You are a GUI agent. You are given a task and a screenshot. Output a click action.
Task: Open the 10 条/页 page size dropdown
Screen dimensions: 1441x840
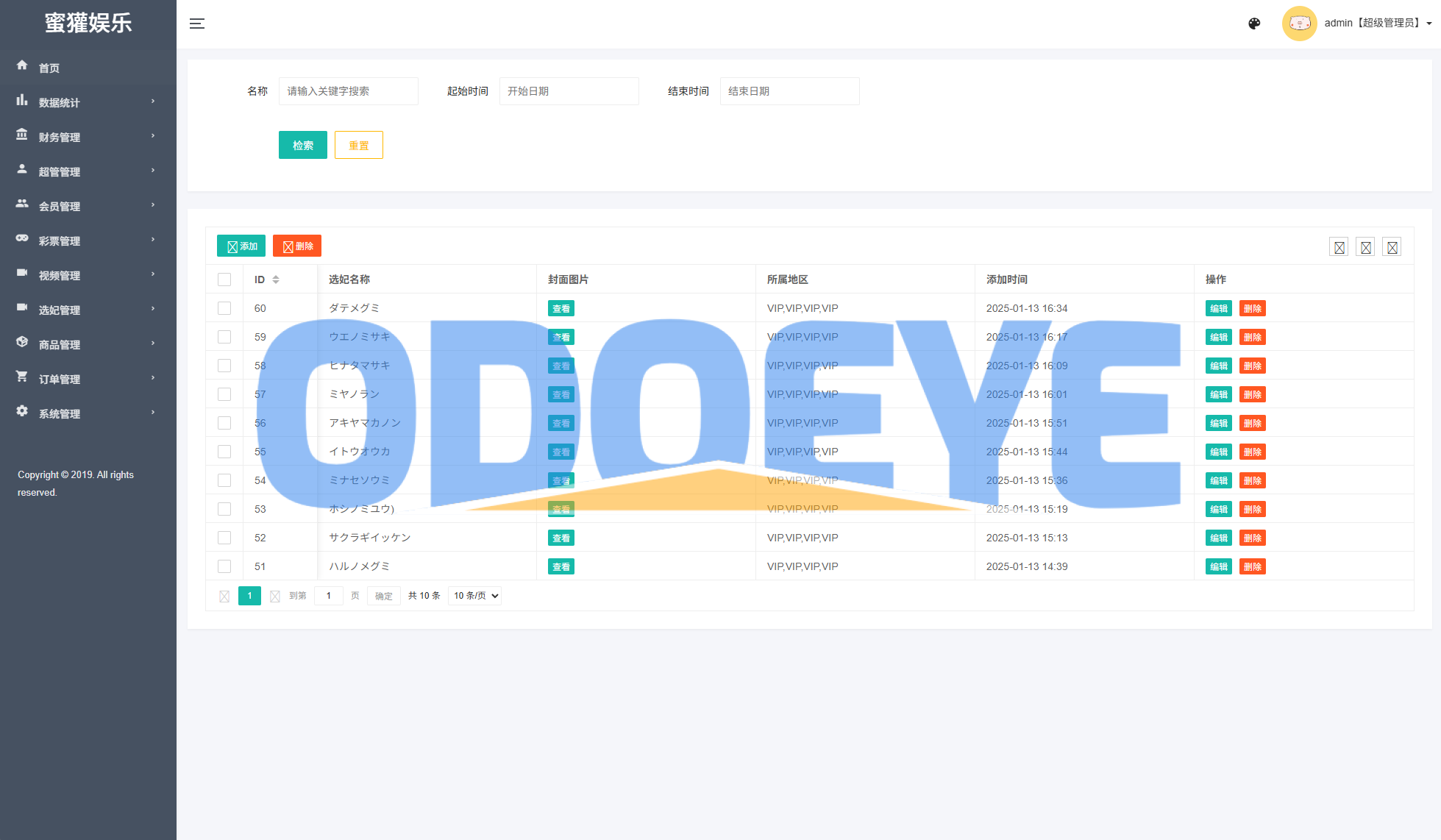(474, 596)
